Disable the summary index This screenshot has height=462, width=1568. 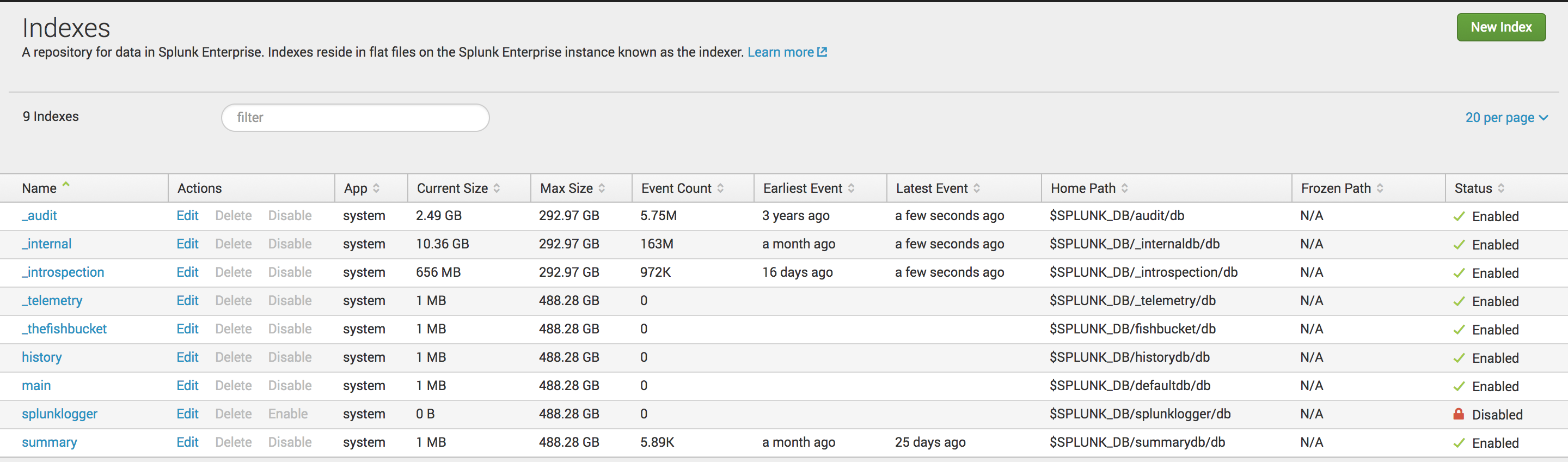tap(290, 442)
